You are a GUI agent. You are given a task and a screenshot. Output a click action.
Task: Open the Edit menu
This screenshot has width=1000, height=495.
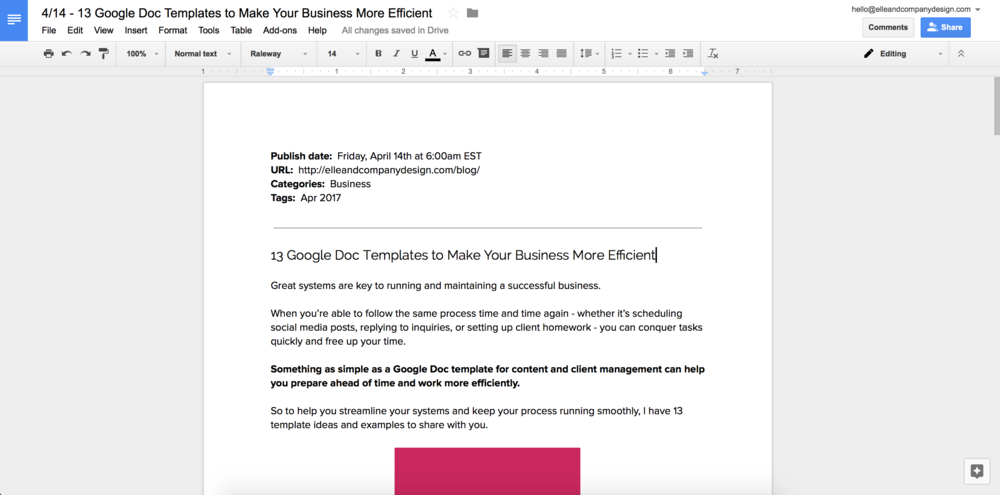(75, 30)
